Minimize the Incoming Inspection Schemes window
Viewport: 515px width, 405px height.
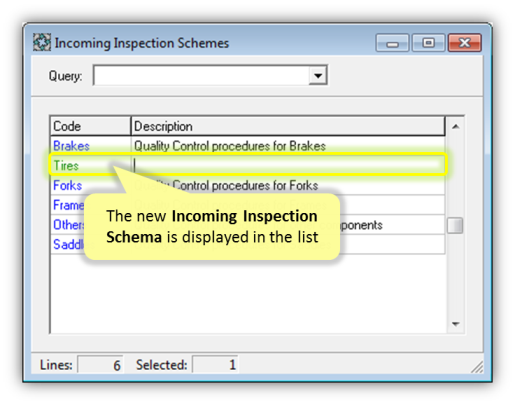[392, 43]
